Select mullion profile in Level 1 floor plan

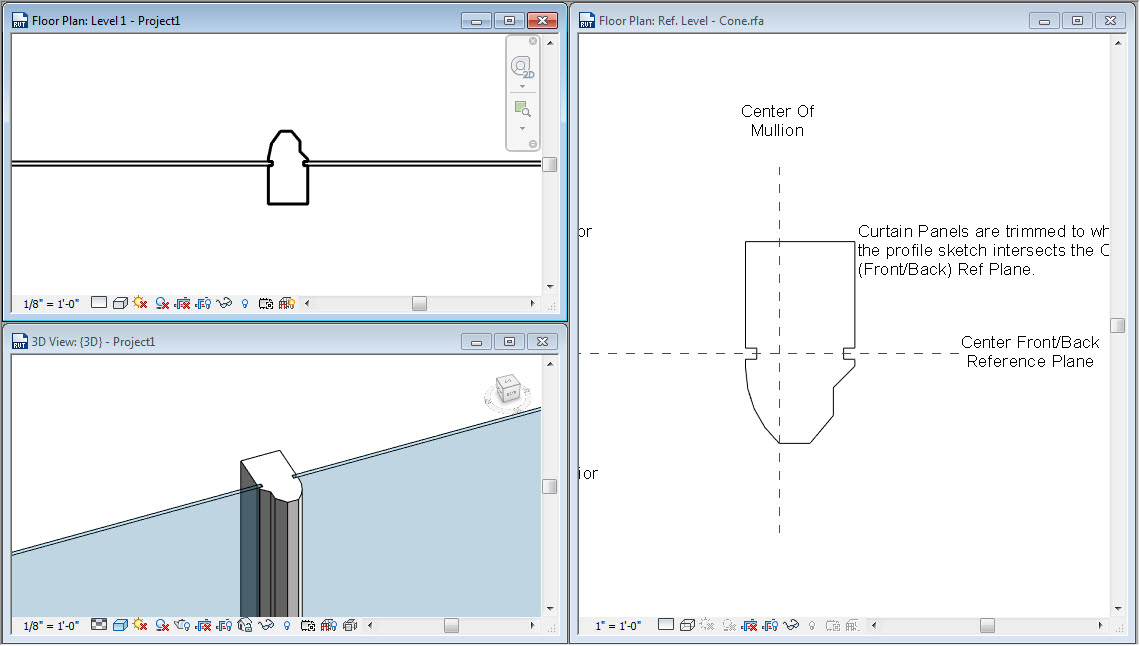click(x=288, y=168)
